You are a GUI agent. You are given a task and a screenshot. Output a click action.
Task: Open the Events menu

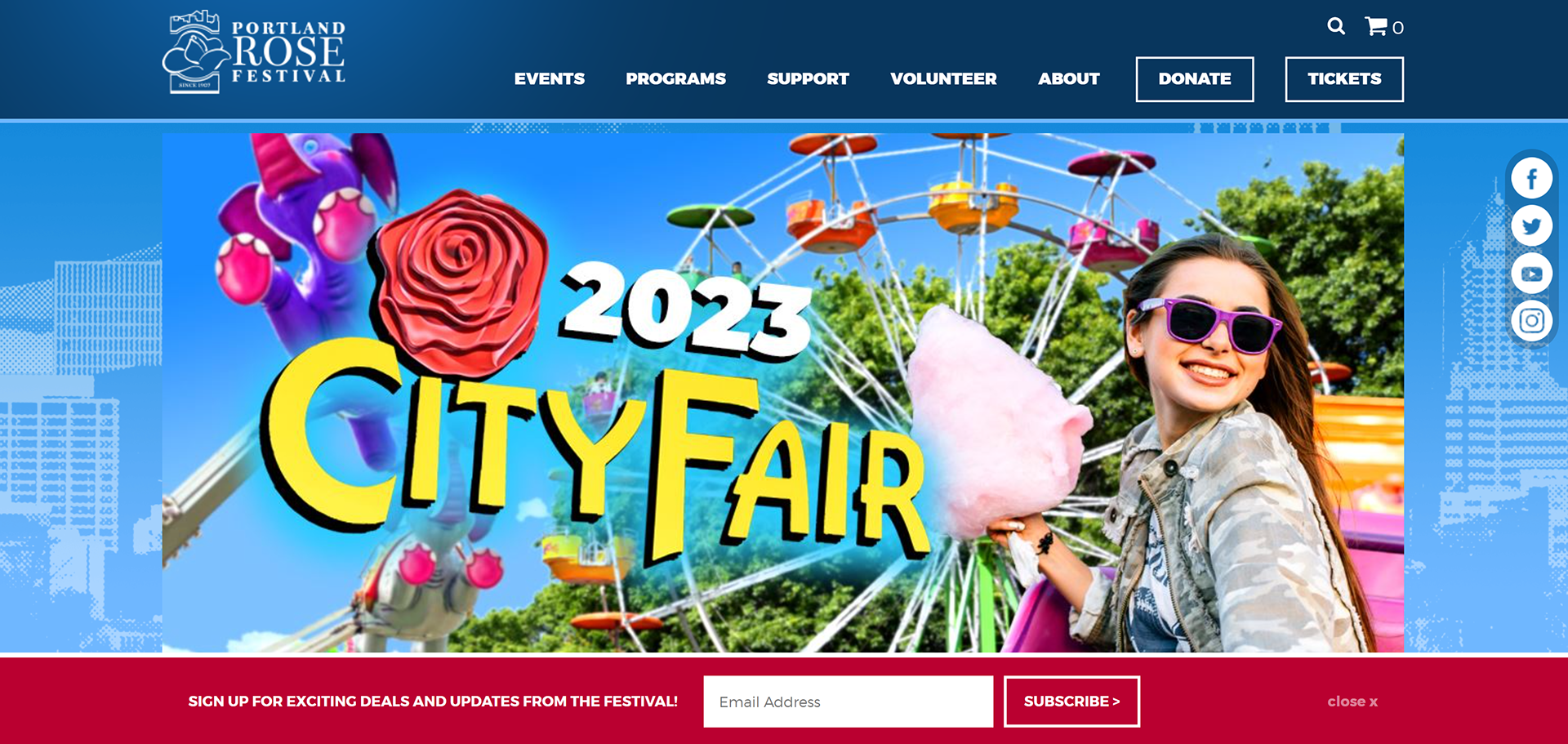click(550, 79)
